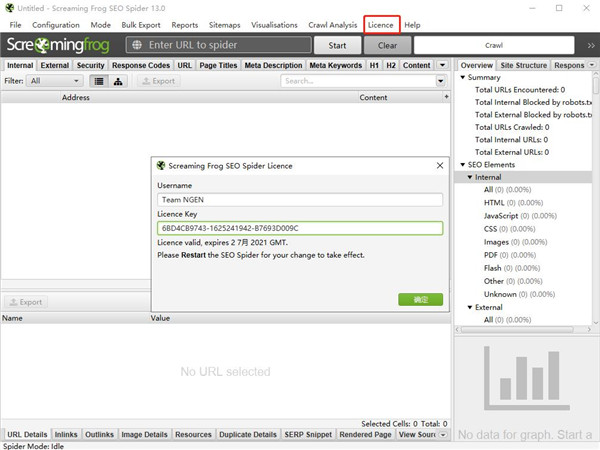
Task: Close the Licence dialog with X
Action: pos(437,165)
